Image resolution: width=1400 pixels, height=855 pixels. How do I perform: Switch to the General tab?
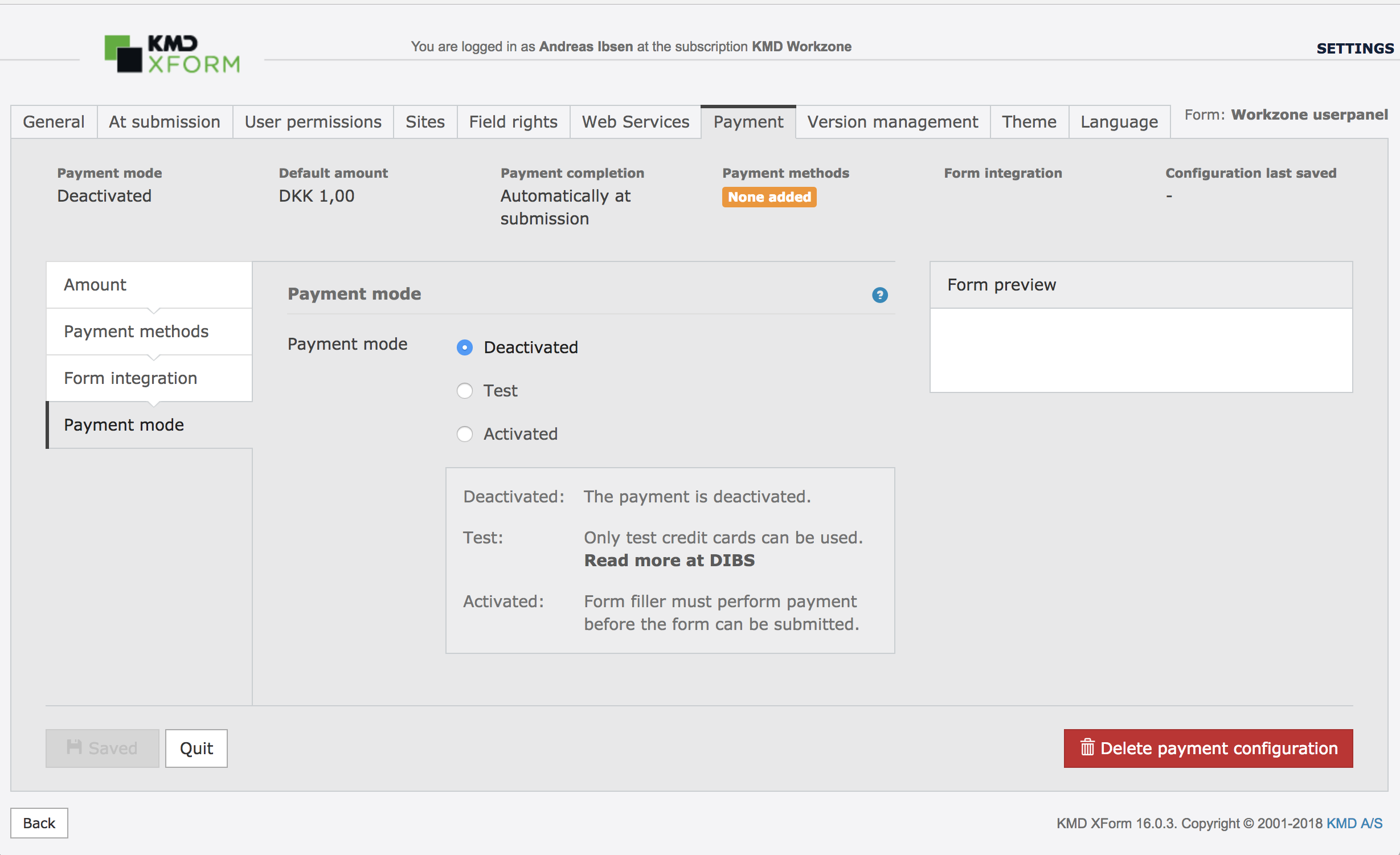point(54,122)
